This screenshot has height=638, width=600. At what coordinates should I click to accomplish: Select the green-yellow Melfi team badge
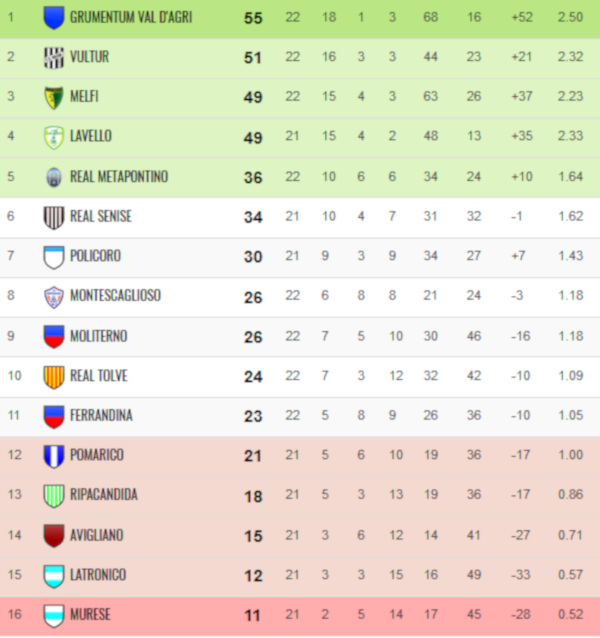54,98
